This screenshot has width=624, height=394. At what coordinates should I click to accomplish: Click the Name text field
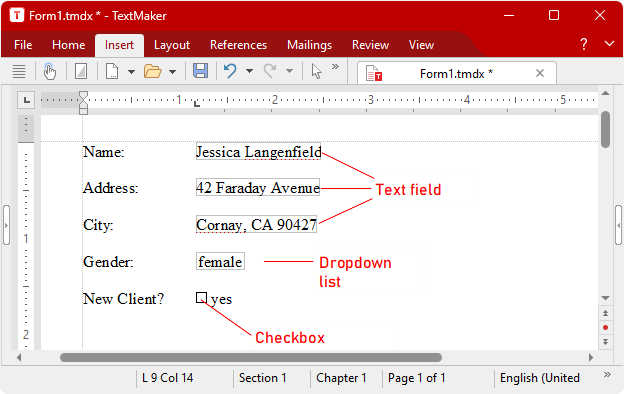point(259,152)
